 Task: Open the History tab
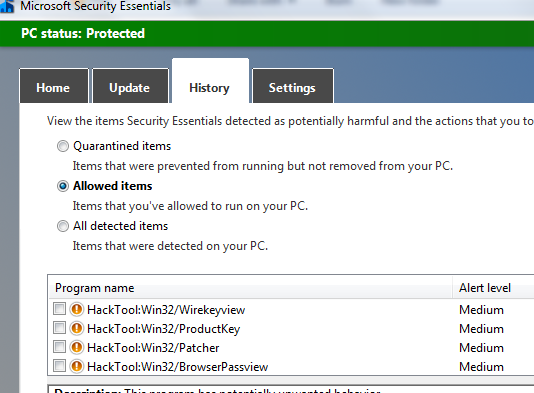pyautogui.click(x=210, y=81)
